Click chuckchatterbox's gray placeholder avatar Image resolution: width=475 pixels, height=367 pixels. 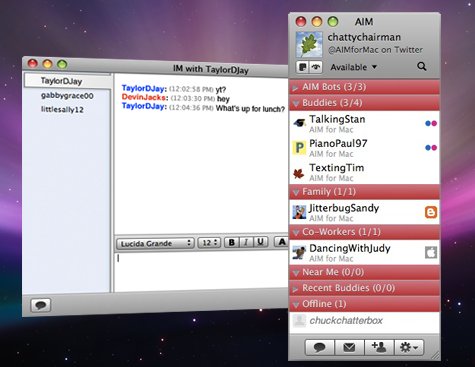[299, 321]
